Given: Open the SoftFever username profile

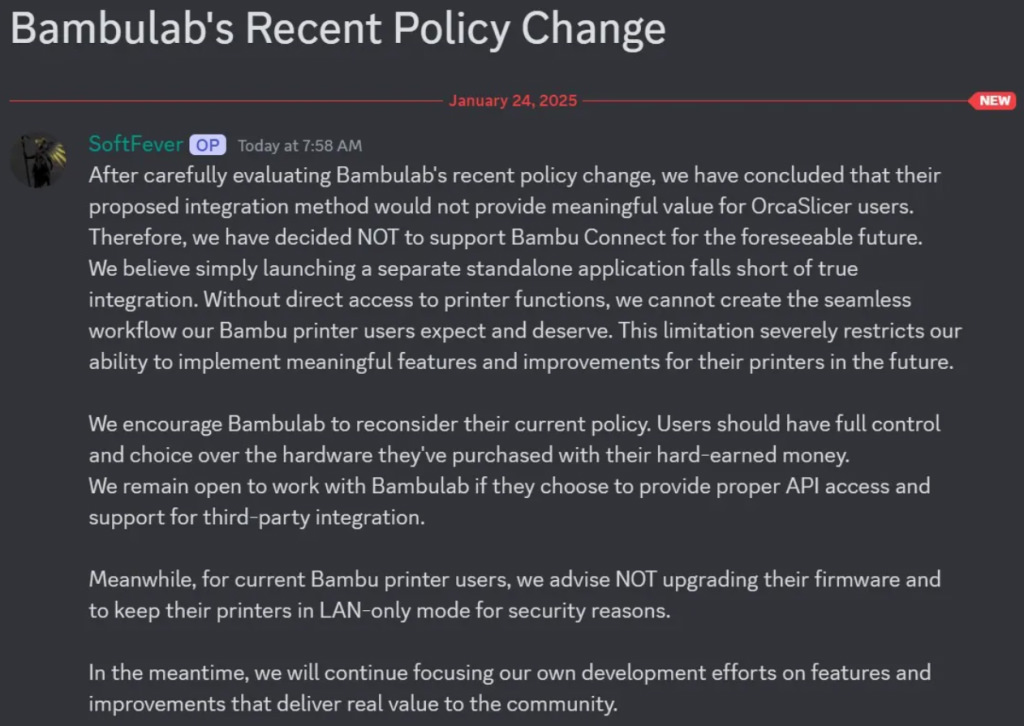Looking at the screenshot, I should [135, 144].
